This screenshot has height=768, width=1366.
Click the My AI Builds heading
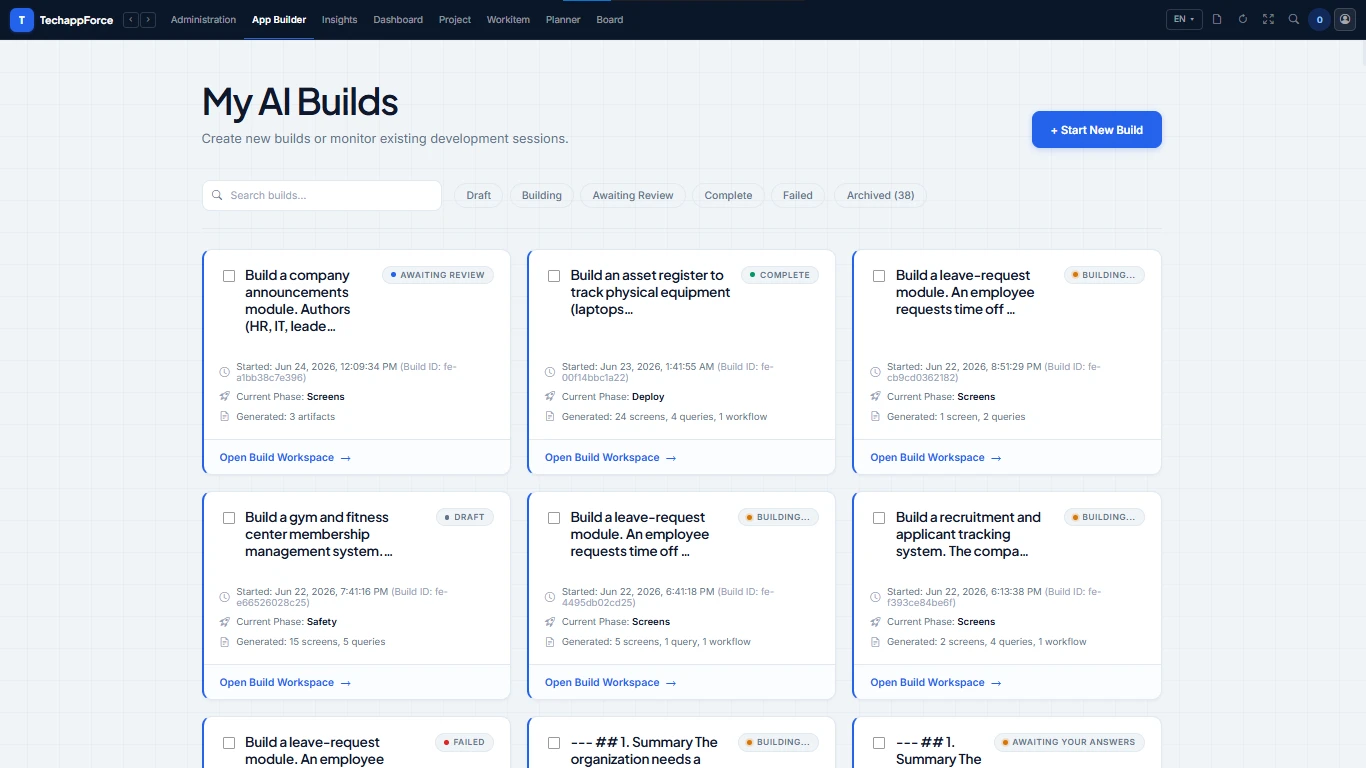[x=300, y=102]
